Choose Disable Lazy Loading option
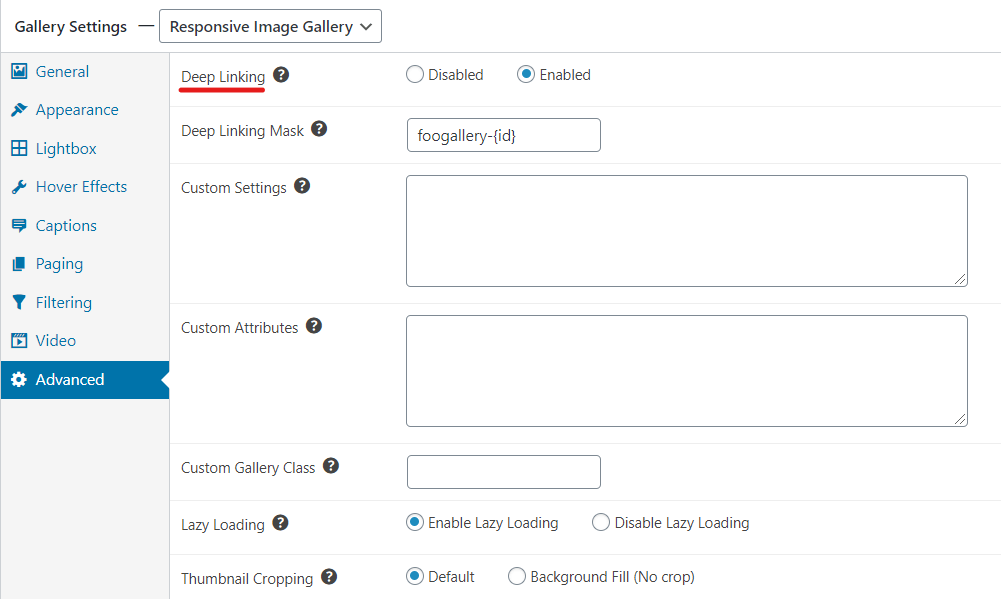1001x599 pixels. click(x=601, y=522)
